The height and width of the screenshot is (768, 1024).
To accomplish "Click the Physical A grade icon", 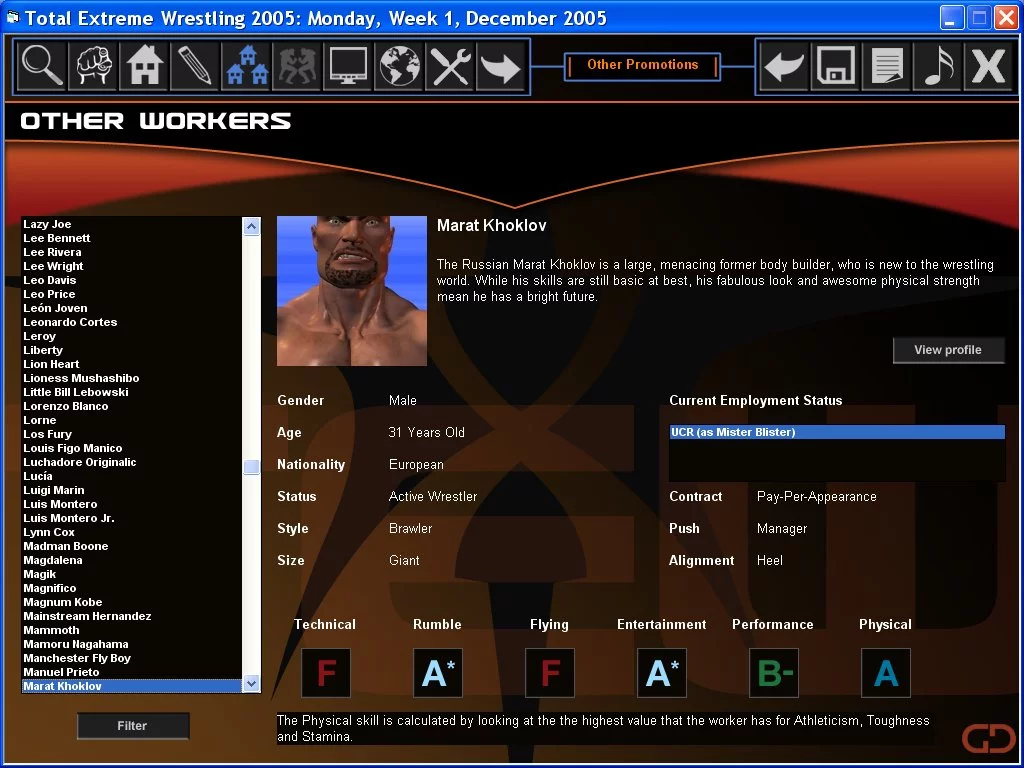I will tap(886, 673).
